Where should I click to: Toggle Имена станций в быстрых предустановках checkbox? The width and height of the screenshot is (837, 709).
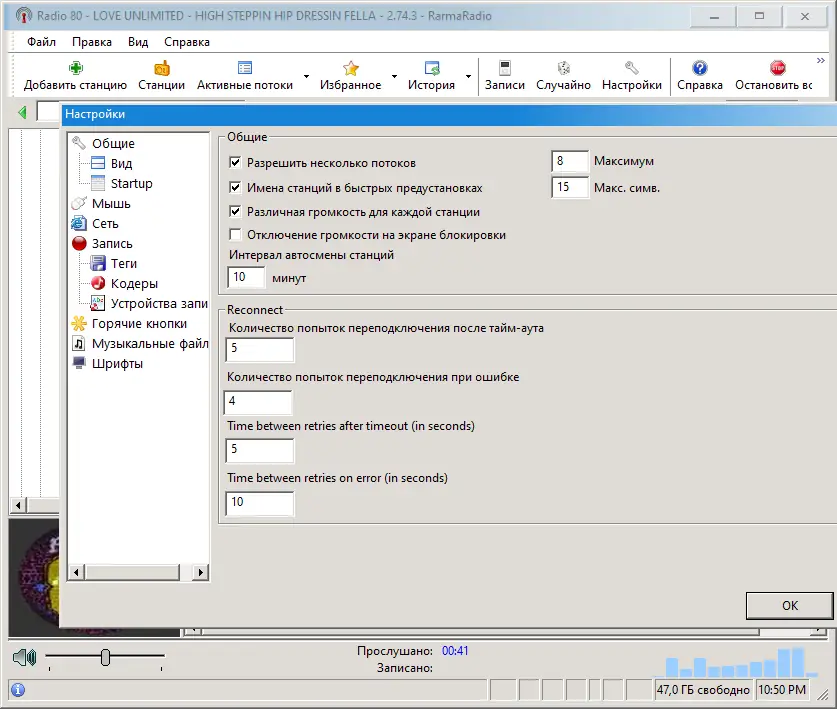point(235,187)
